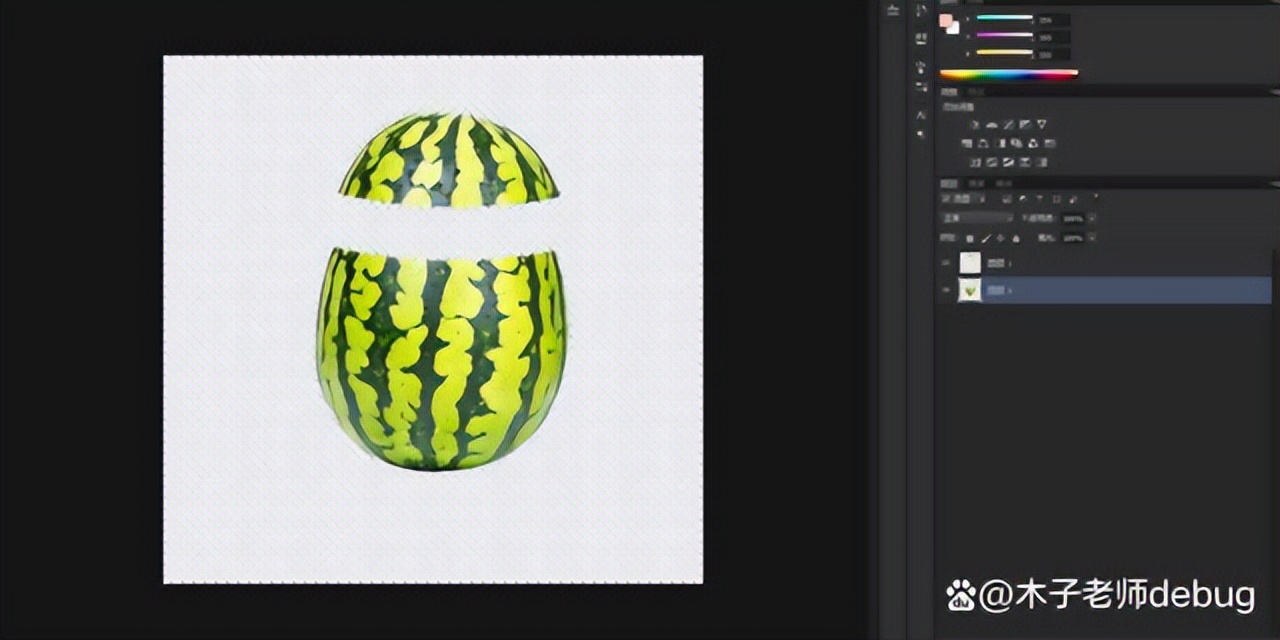Open the layer opacity slider arrow

(x=1092, y=218)
